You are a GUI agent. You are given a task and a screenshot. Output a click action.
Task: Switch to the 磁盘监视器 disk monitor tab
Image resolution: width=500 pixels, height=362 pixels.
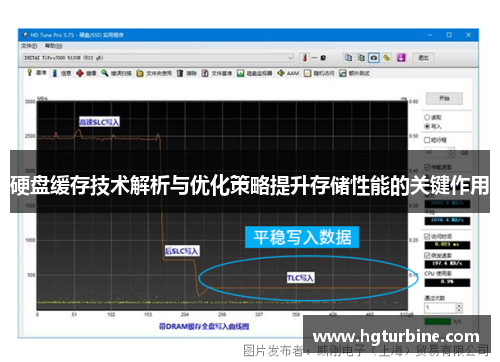click(255, 73)
